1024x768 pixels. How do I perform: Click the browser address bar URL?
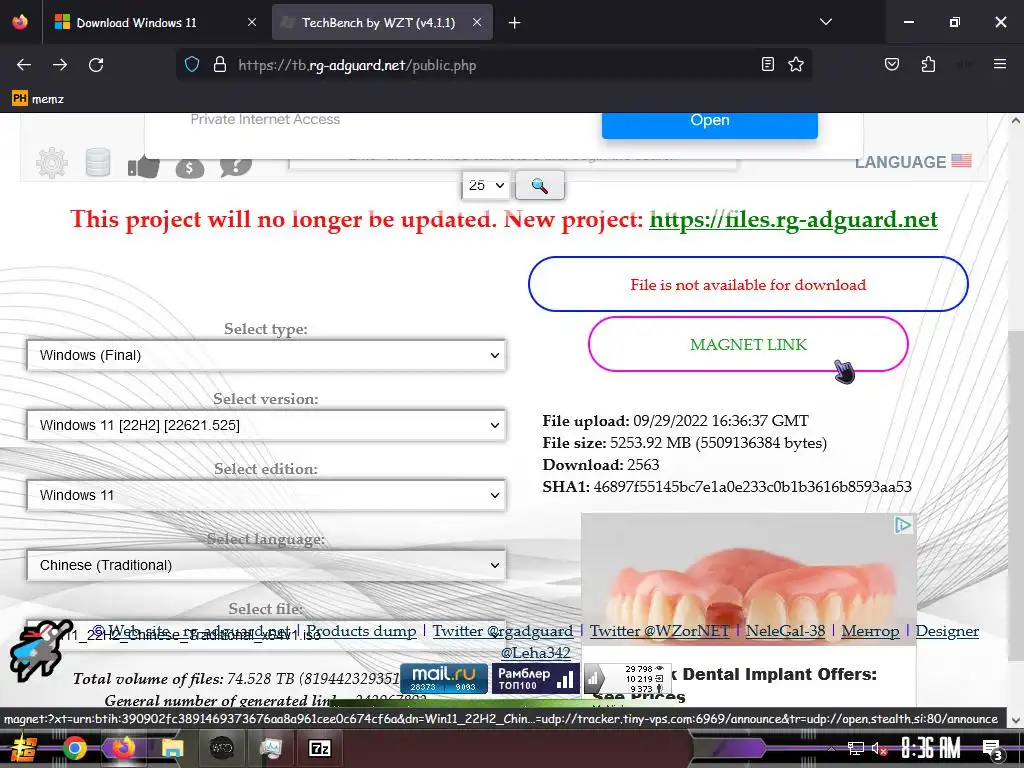357,65
